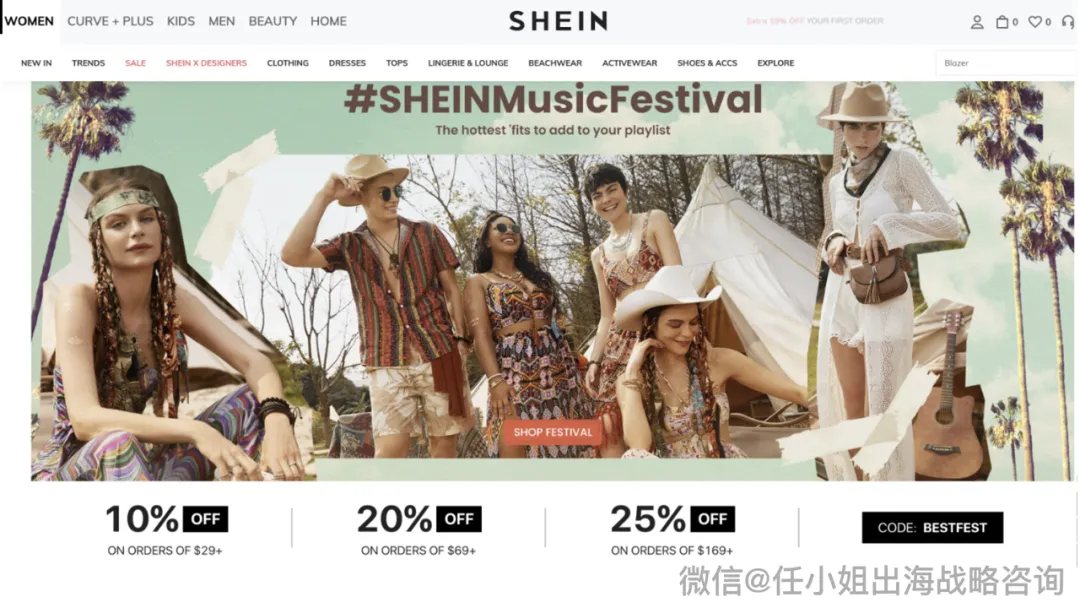Open the SALE menu item
The height and width of the screenshot is (608, 1080).
(x=136, y=63)
